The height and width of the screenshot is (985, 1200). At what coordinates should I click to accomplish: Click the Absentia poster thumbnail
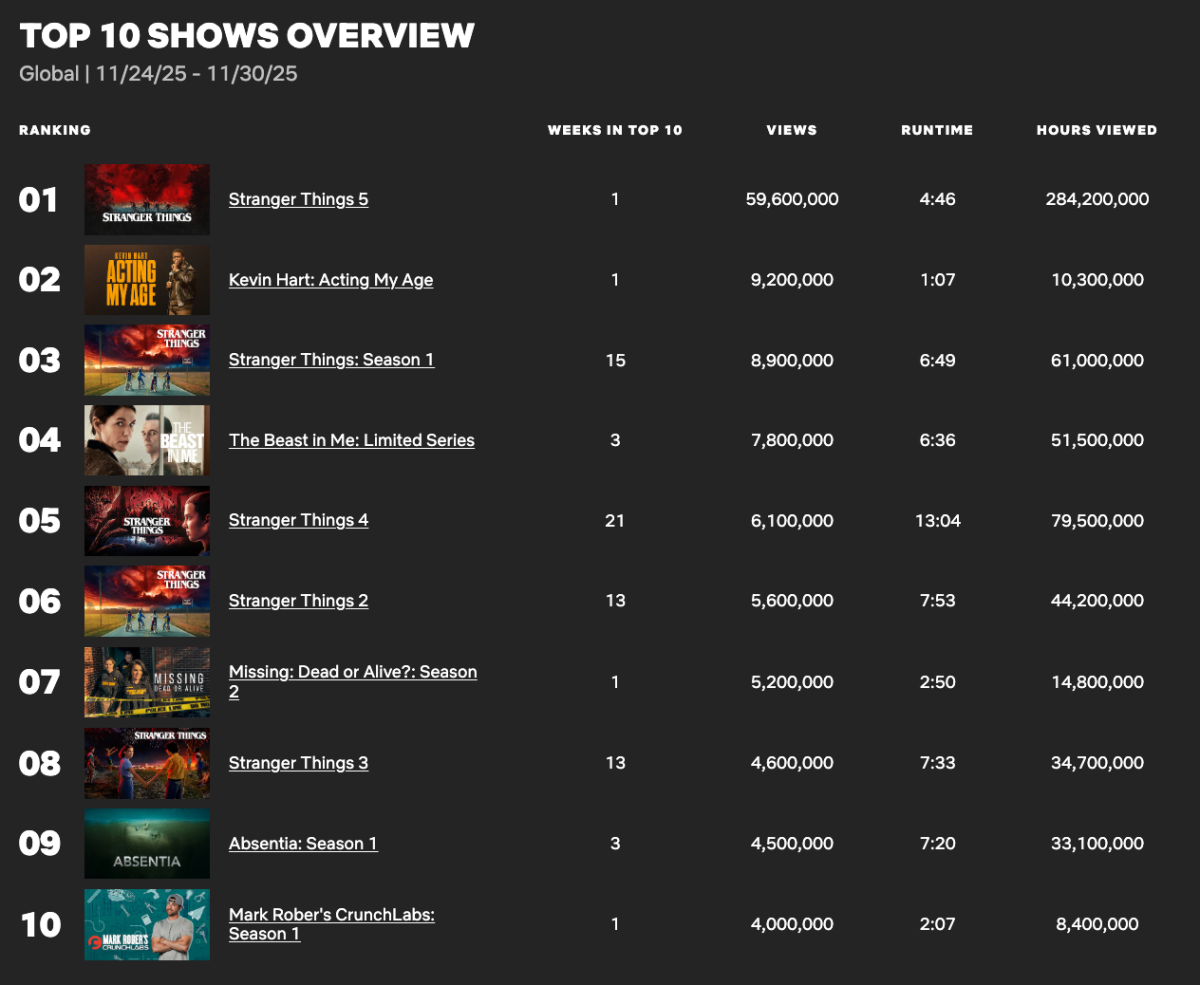click(x=147, y=844)
